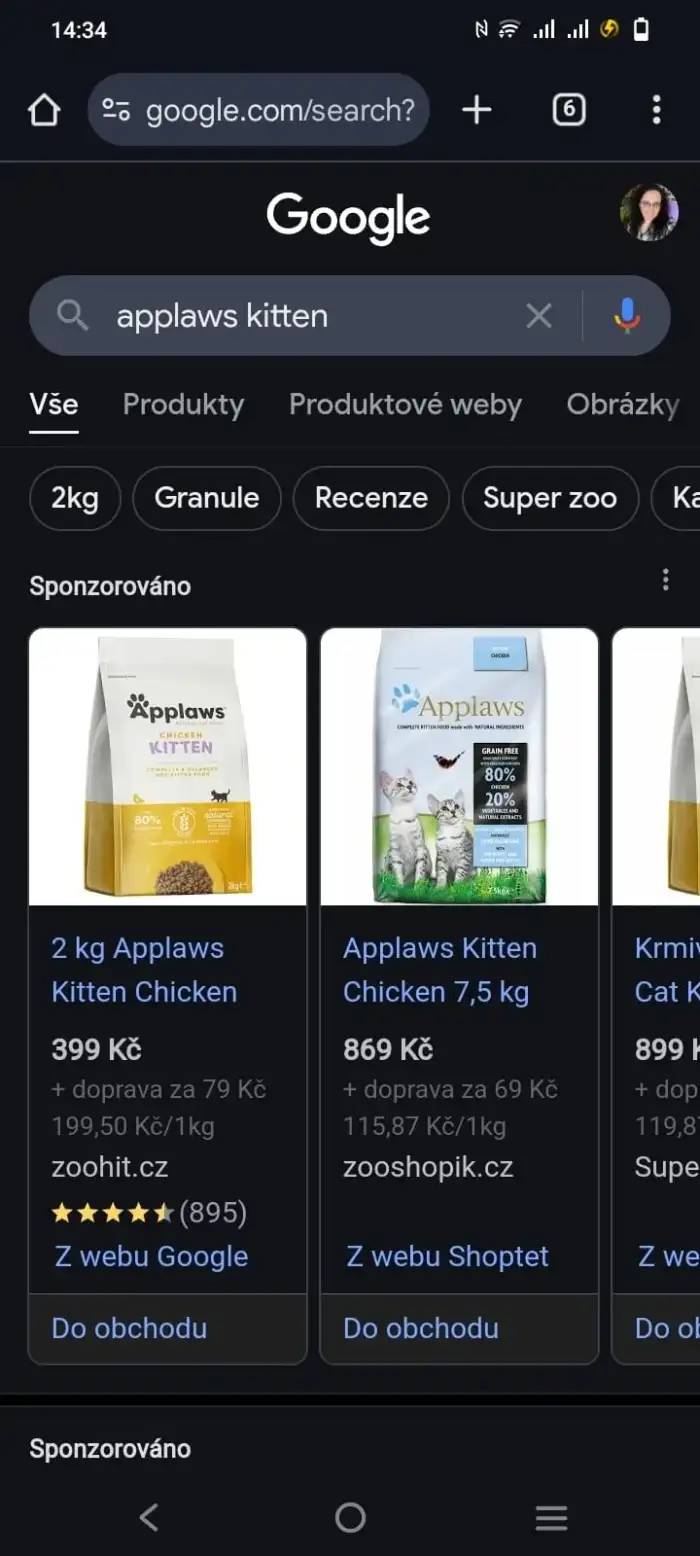Select the 2kg filter chip
700x1556 pixels.
[x=75, y=498]
